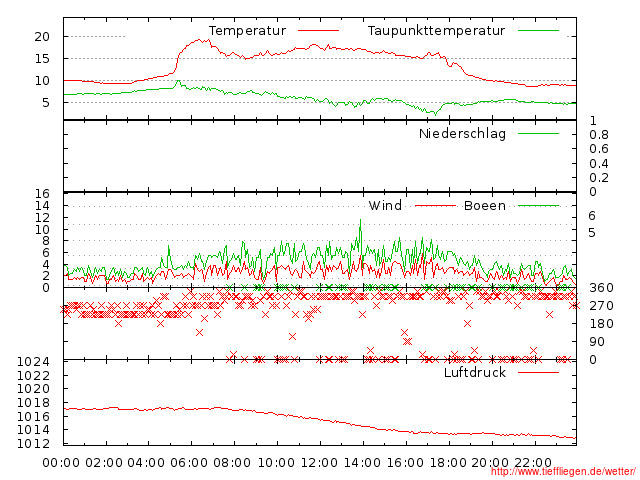Click the 08:00 time axis label
Screen dimensions: 640x480
[x=232, y=463]
